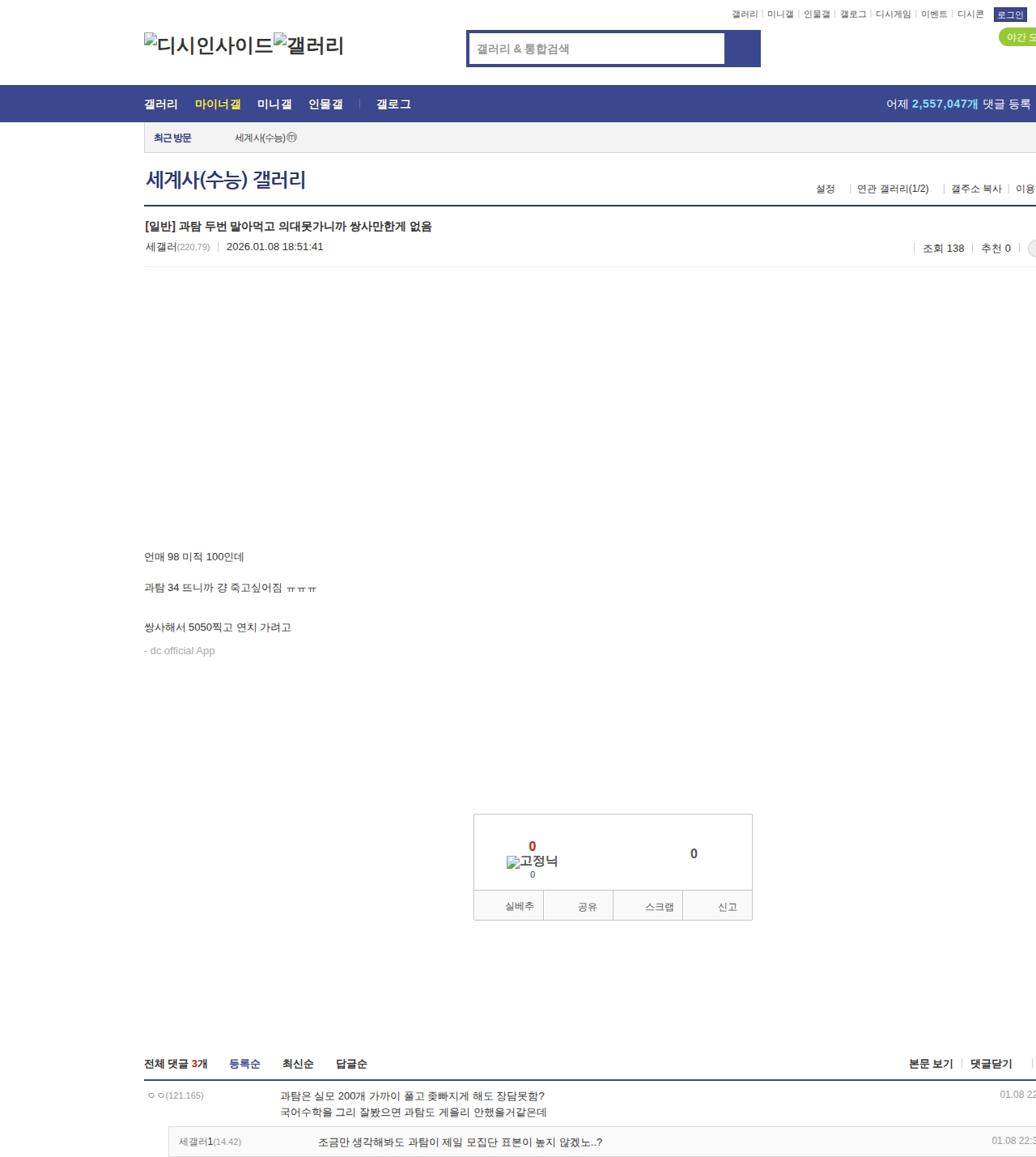Open 갤로그 in the blue navigation bar
Screen dimensions: 1036x1157
pyautogui.click(x=393, y=104)
